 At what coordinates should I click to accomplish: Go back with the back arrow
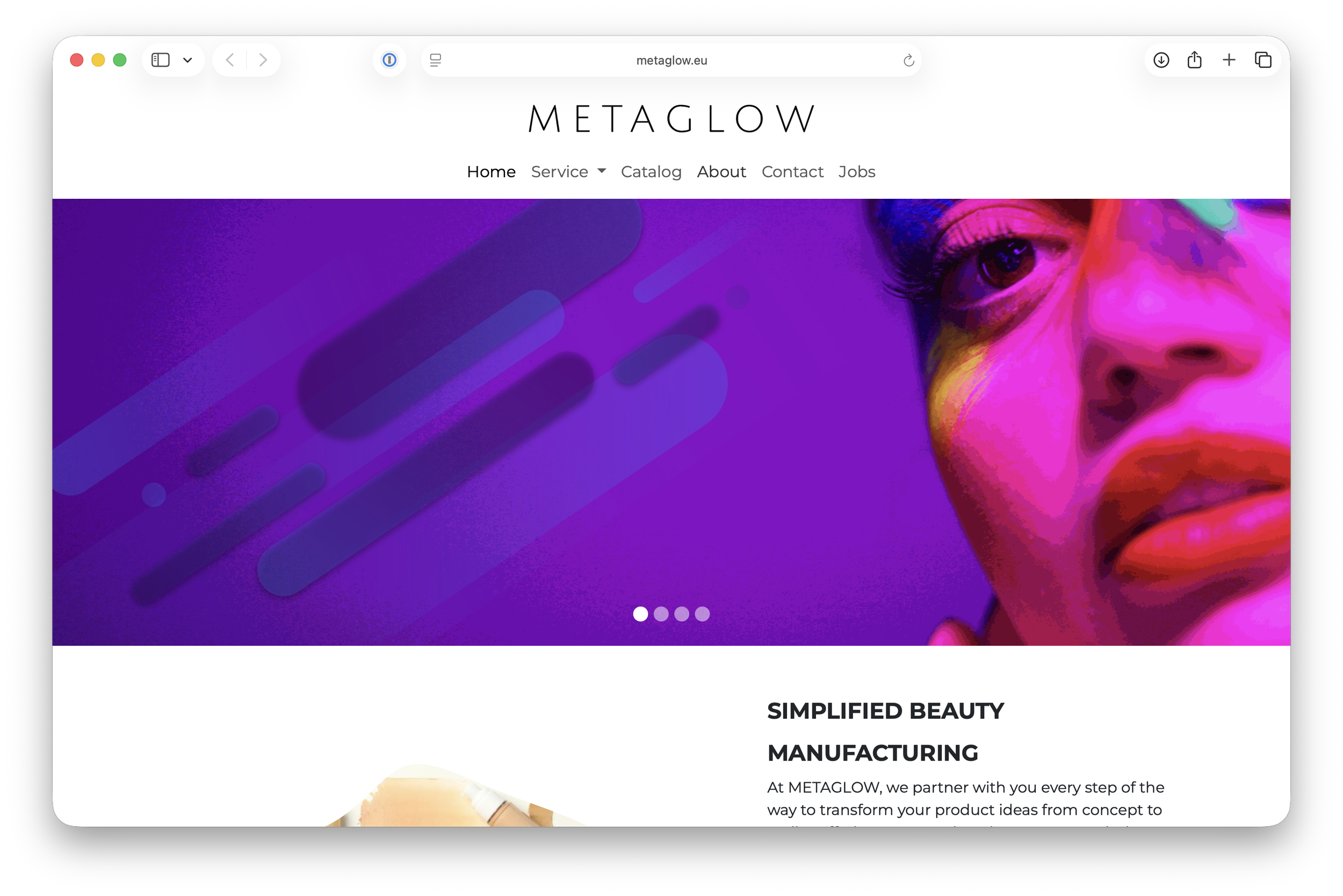tap(230, 60)
